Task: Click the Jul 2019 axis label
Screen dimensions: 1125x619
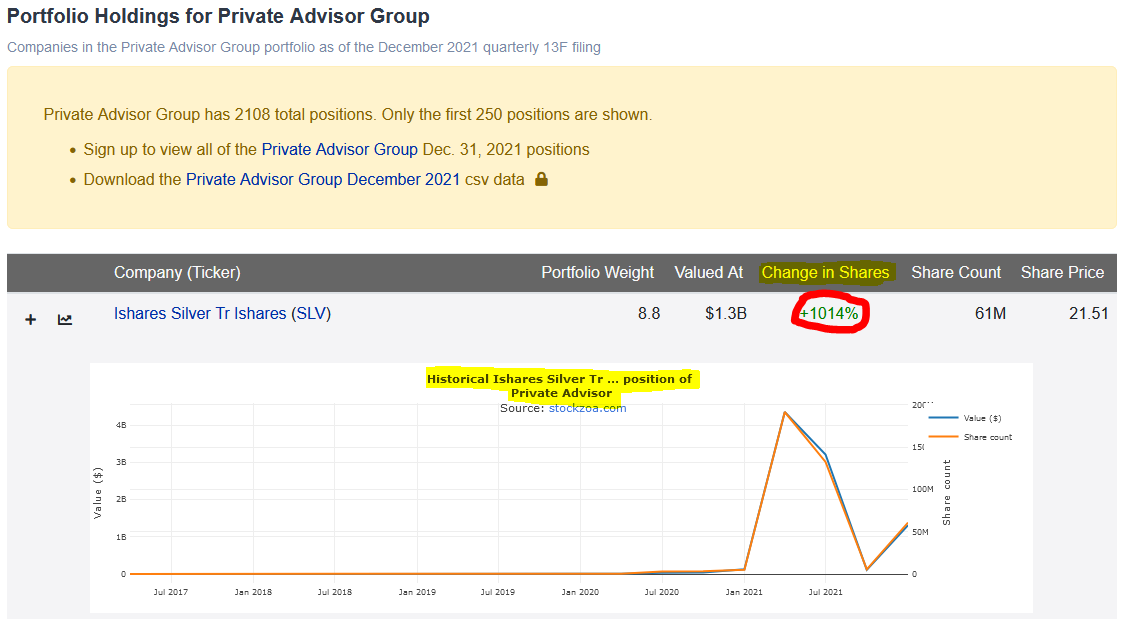Action: tap(497, 592)
